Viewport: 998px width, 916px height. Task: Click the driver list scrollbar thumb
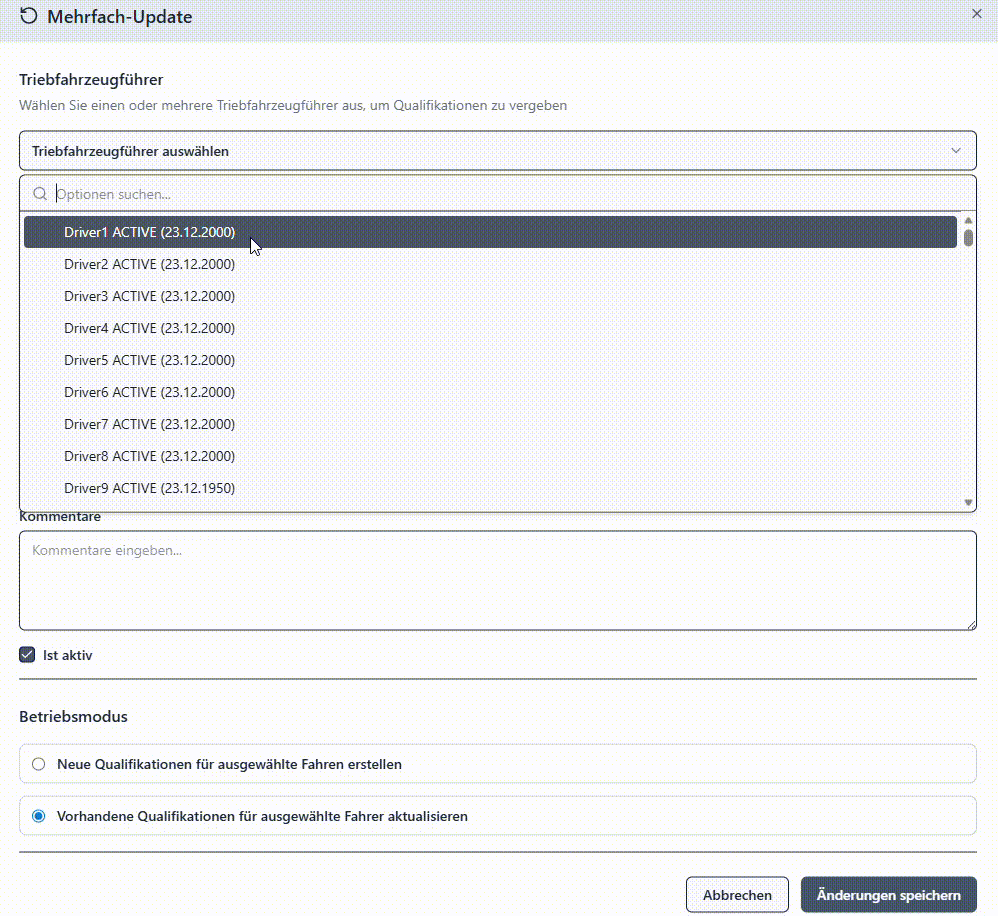click(968, 237)
